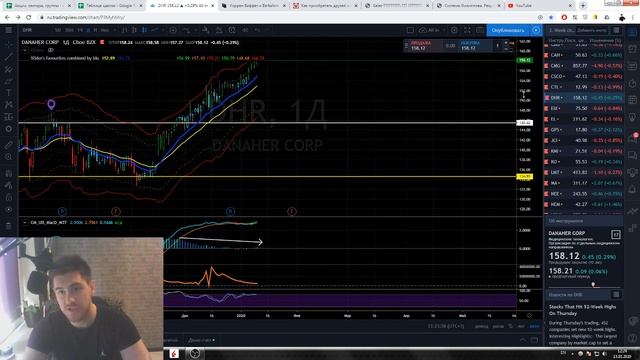Reload the page with browser refresh button
Screen dimensions: 640x360
click(29, 18)
